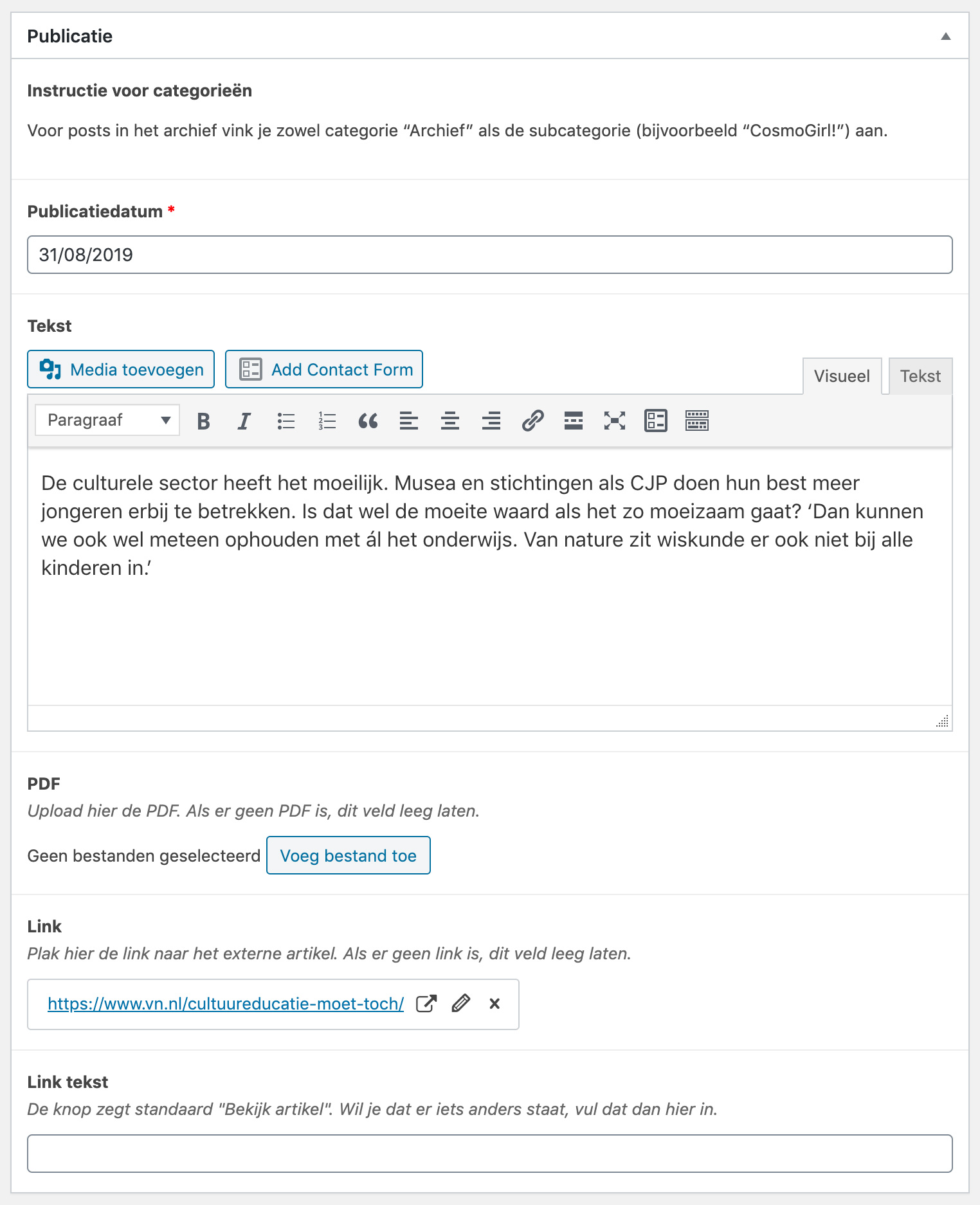
Task: Align text to the right
Action: tap(491, 421)
